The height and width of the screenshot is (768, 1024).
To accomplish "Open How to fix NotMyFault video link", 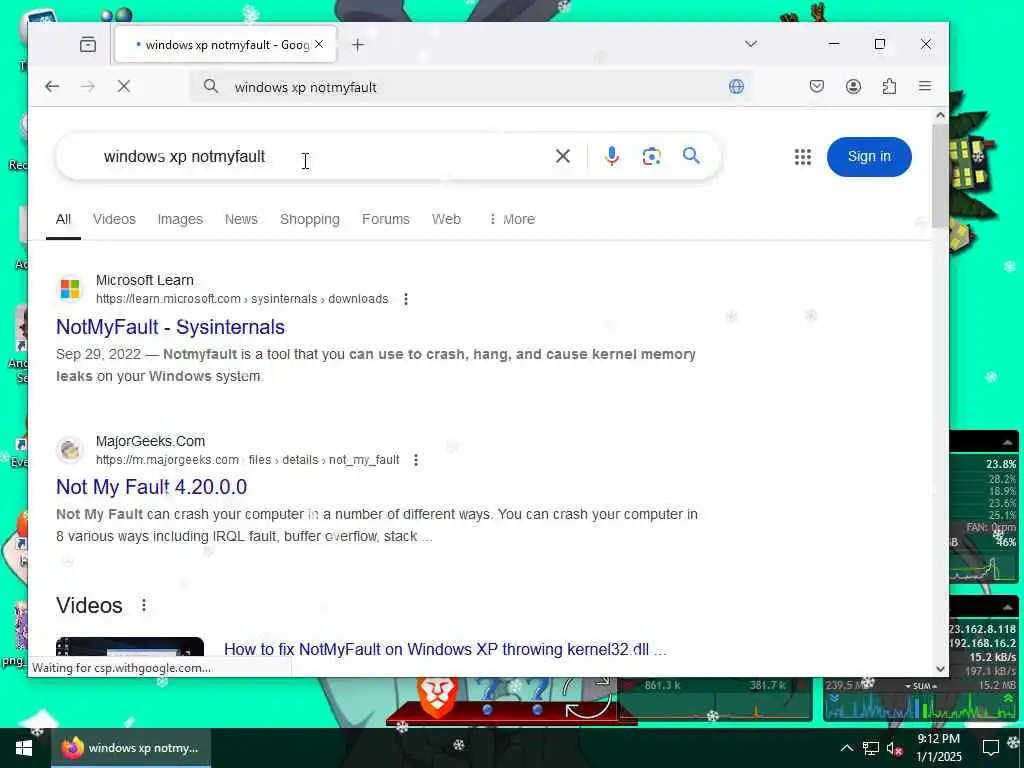I will coord(445,650).
